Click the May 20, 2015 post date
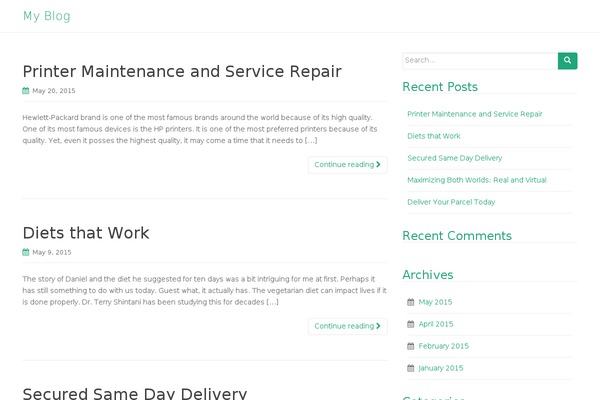 pyautogui.click(x=54, y=91)
